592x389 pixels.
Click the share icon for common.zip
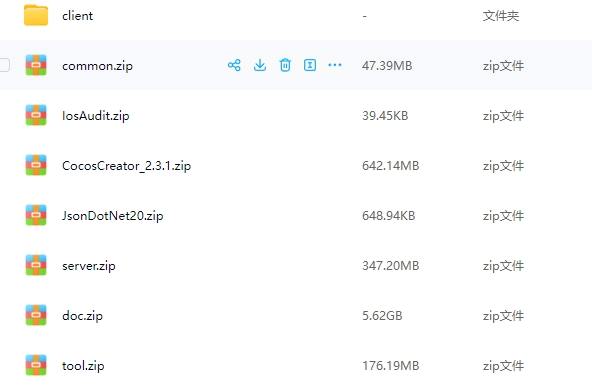point(234,65)
